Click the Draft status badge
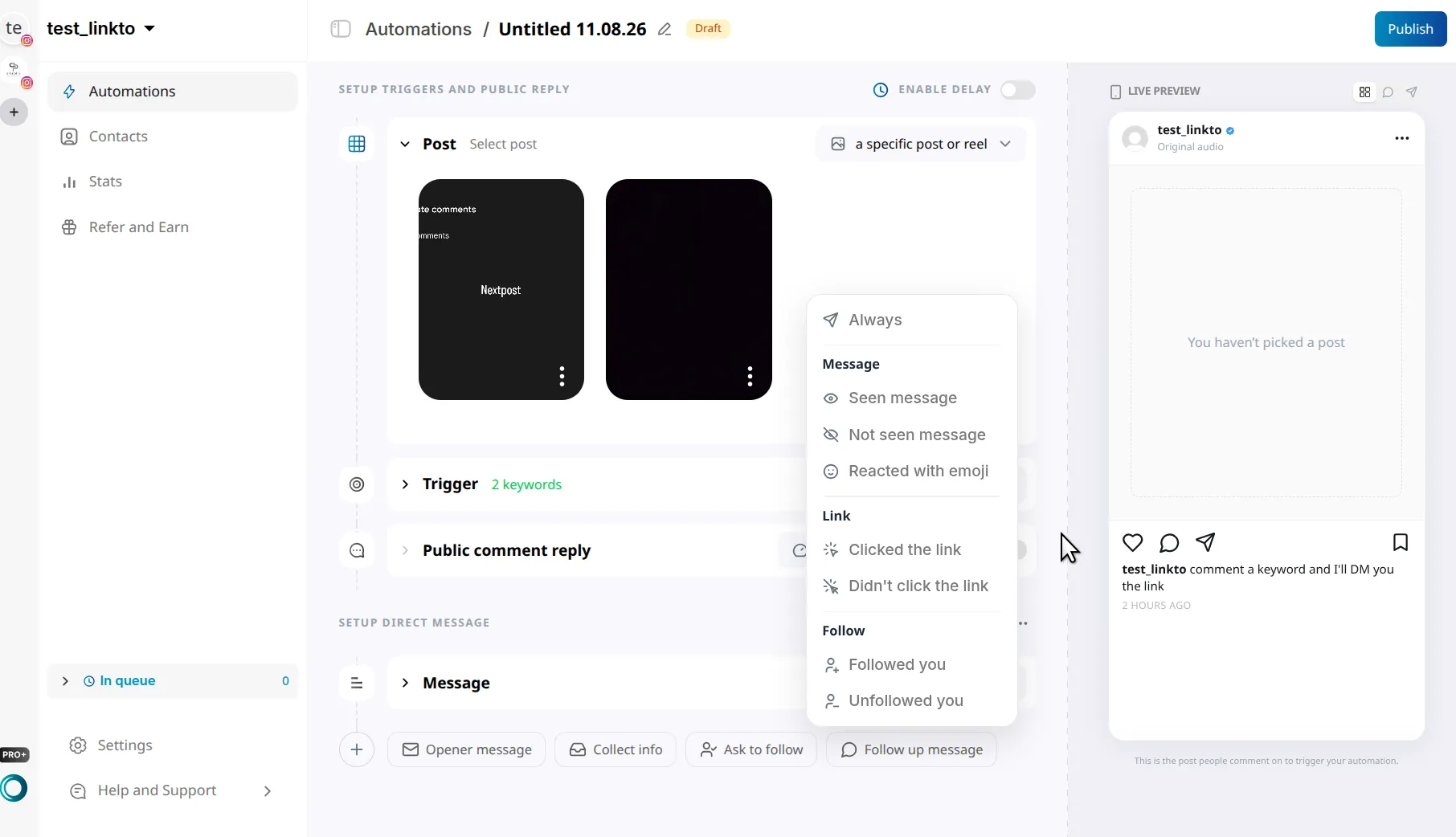The height and width of the screenshot is (837, 1456). pyautogui.click(x=708, y=29)
